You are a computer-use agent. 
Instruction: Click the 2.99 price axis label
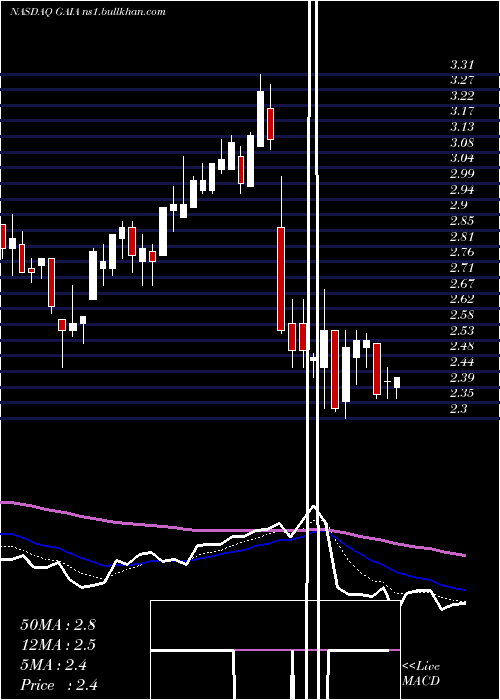click(462, 174)
